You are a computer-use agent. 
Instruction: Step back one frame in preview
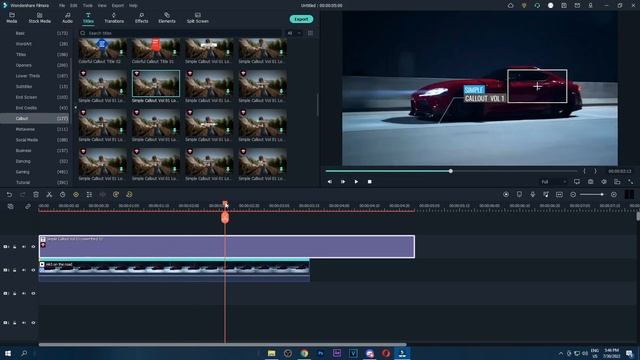coord(329,182)
